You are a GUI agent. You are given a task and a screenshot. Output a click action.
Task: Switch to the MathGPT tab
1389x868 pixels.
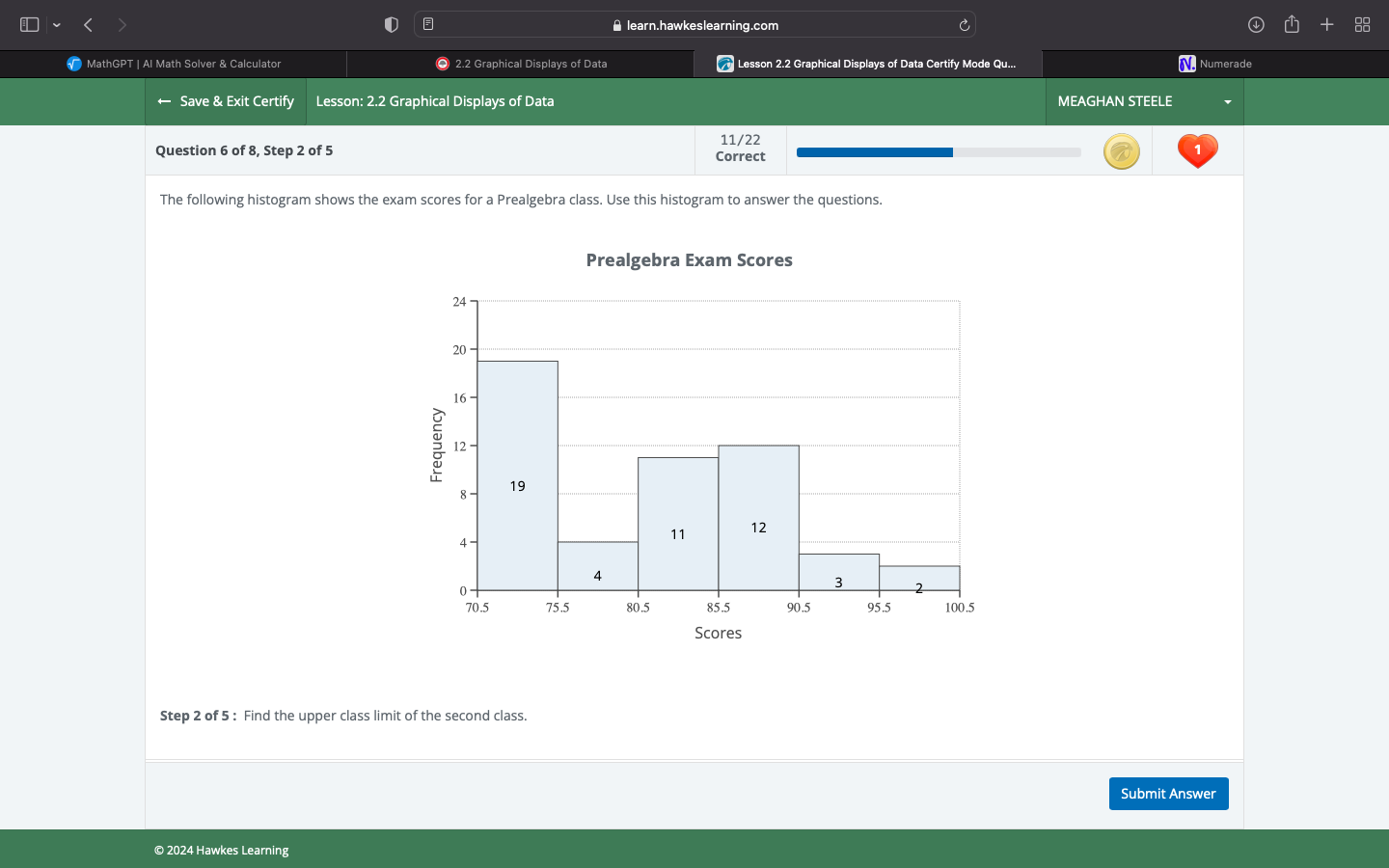174,64
